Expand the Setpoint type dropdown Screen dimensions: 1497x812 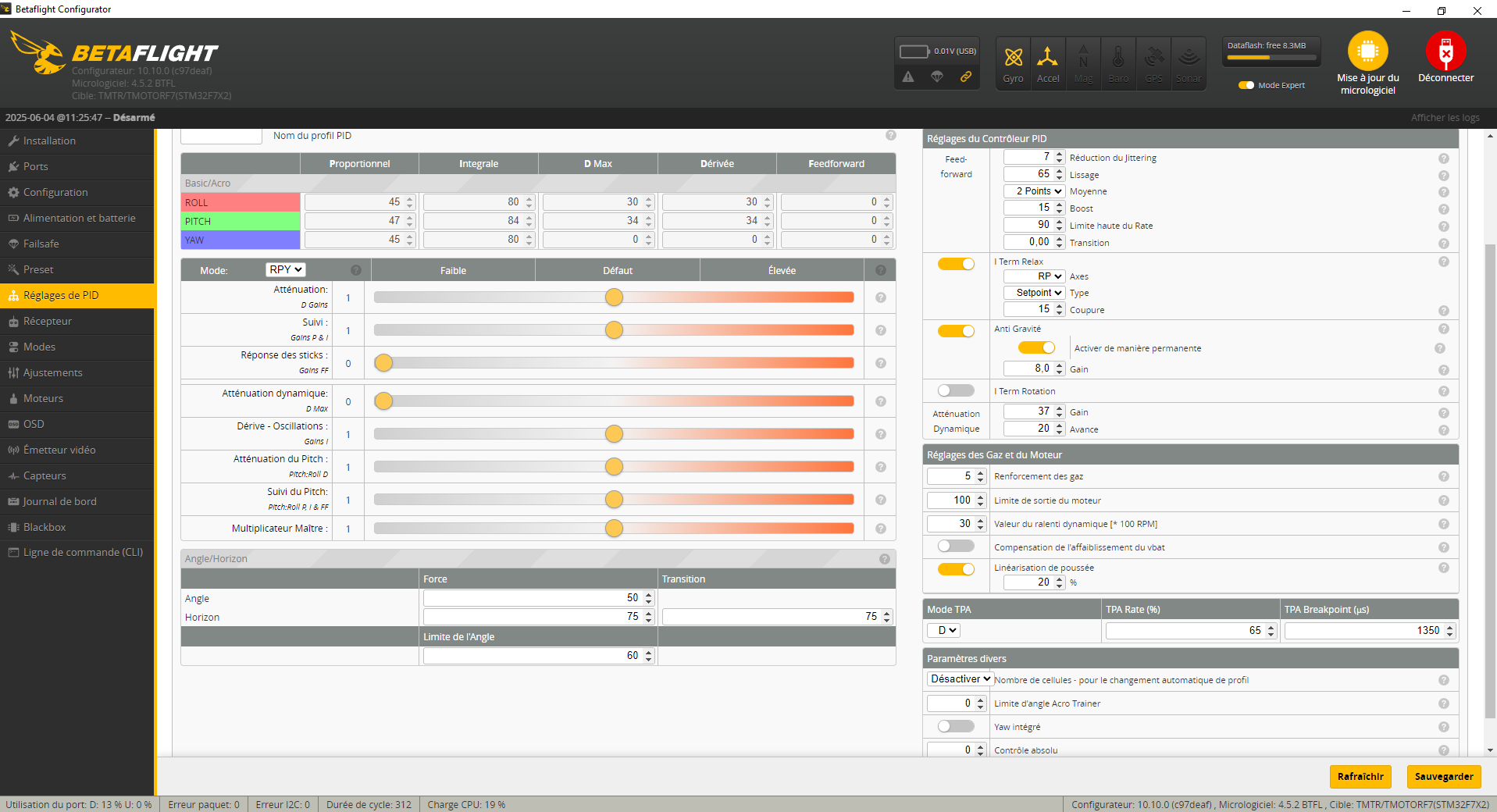click(x=1034, y=293)
